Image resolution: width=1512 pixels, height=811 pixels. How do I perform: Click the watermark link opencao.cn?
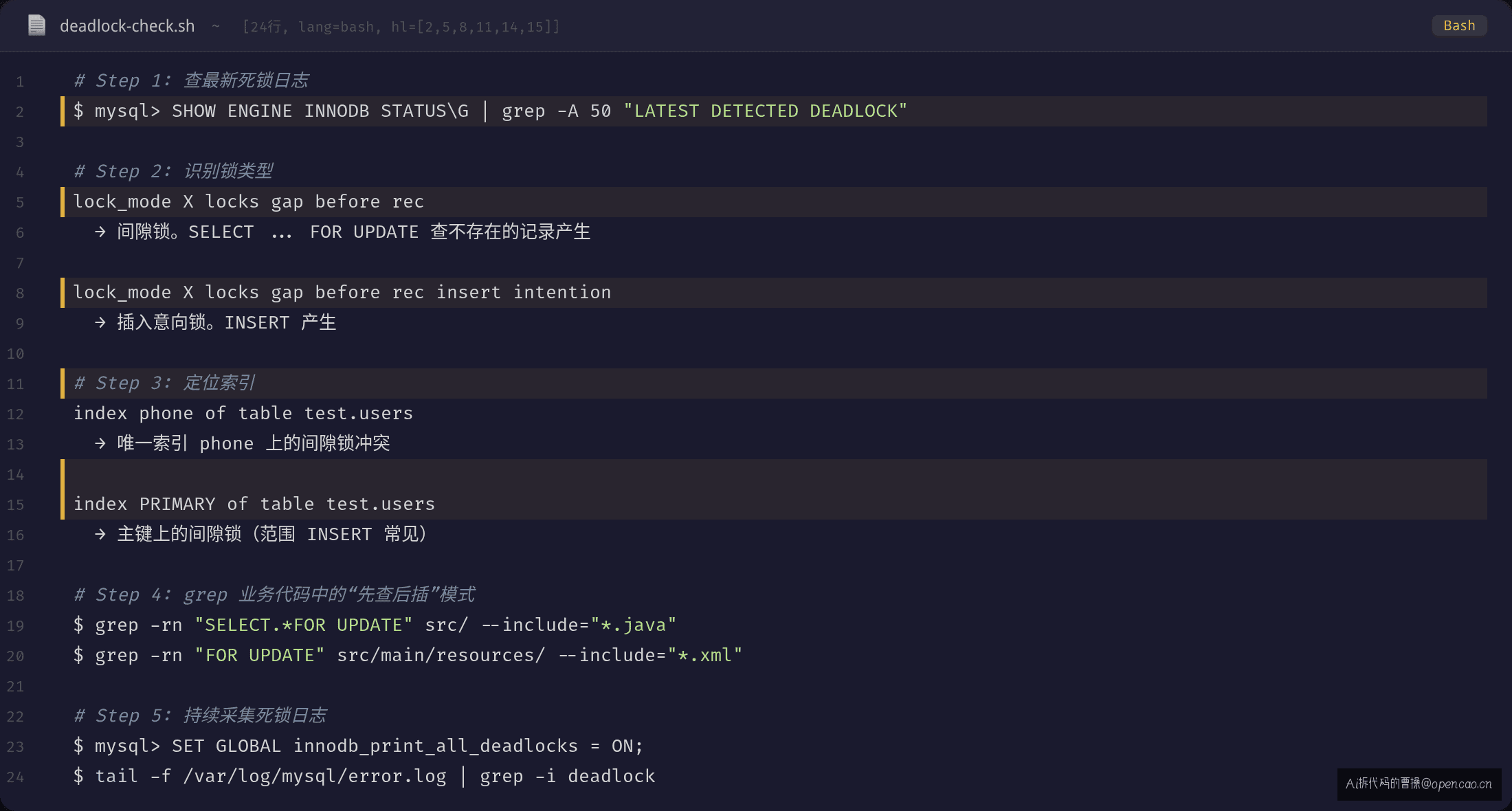pyautogui.click(x=1419, y=784)
